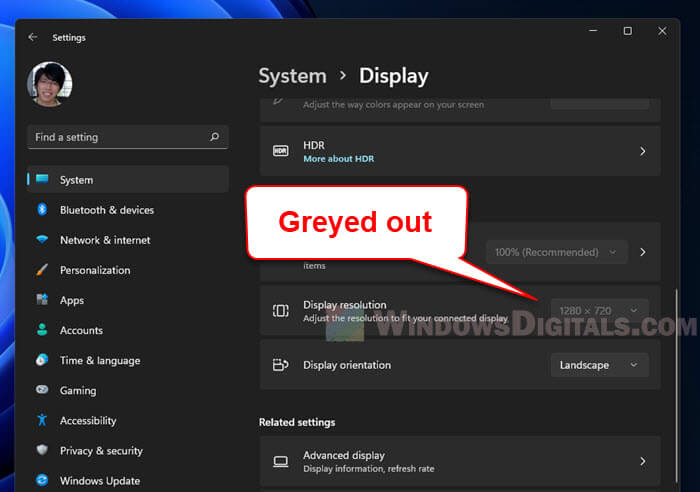Image resolution: width=700 pixels, height=492 pixels.
Task: Click the back arrow in Settings
Action: click(33, 37)
